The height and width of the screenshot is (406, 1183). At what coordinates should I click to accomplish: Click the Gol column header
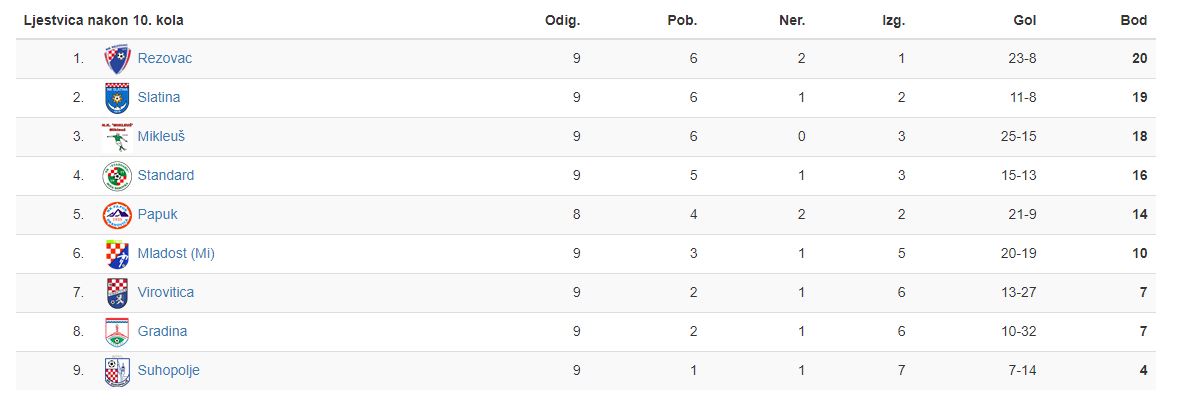pyautogui.click(x=1025, y=20)
